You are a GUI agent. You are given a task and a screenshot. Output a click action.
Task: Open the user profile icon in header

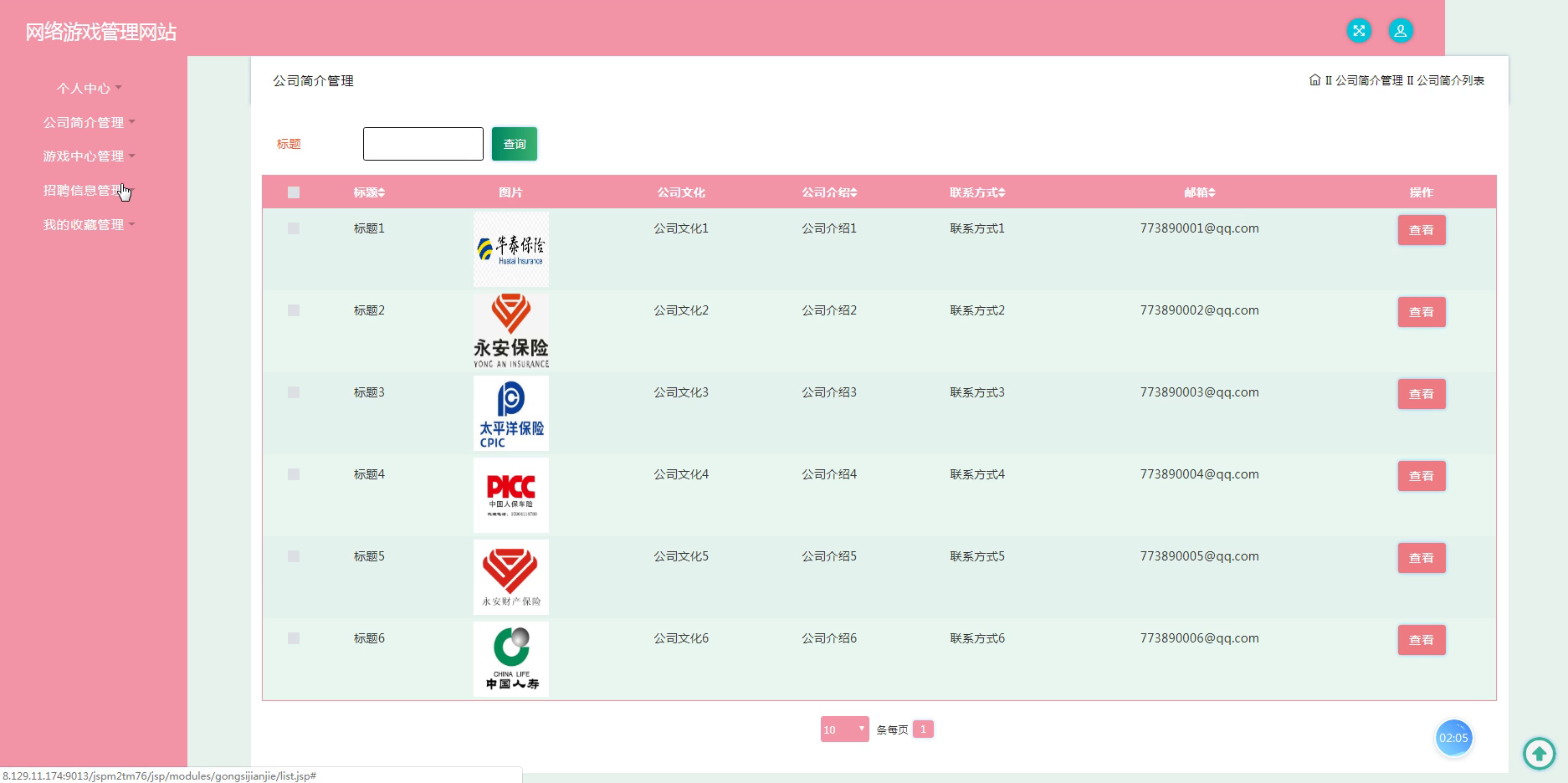pyautogui.click(x=1401, y=31)
